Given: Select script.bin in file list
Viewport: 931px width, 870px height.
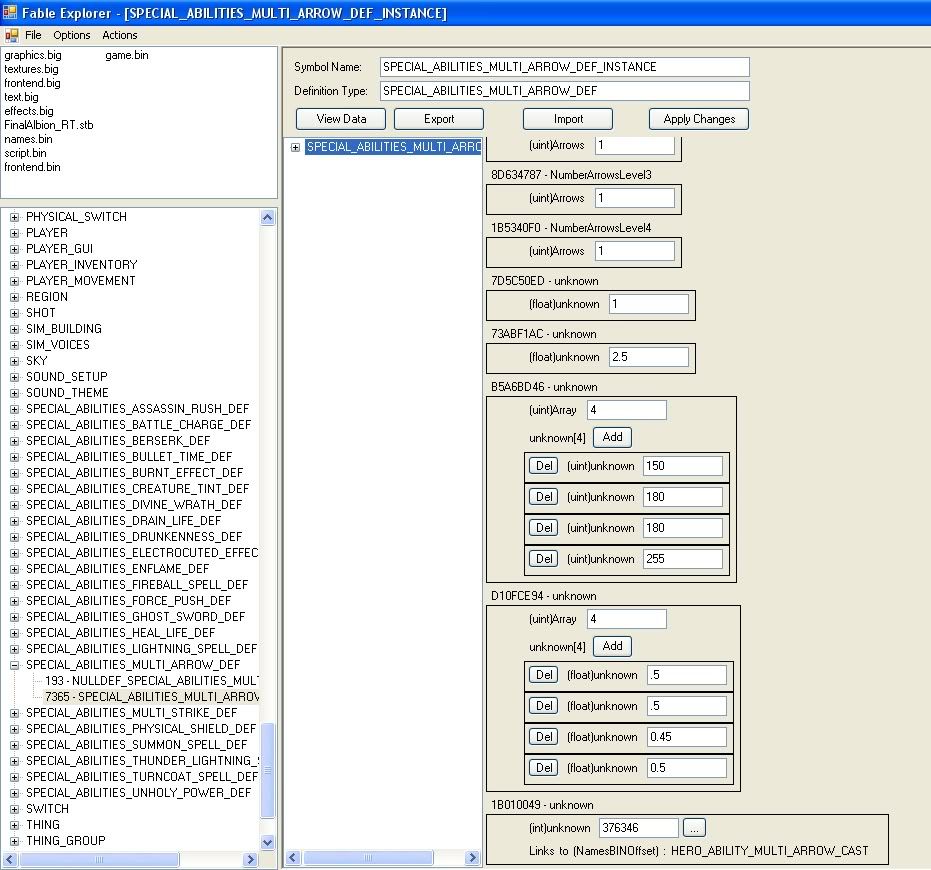Looking at the screenshot, I should [25, 153].
